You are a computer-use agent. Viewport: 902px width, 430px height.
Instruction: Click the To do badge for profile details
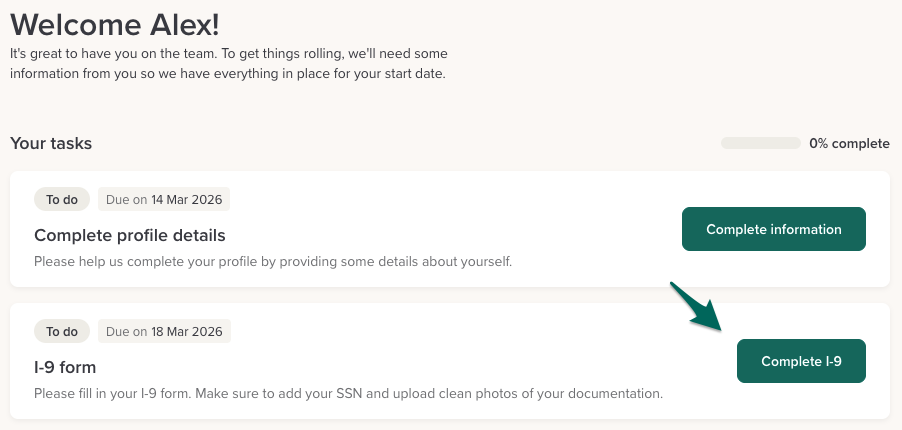point(62,199)
